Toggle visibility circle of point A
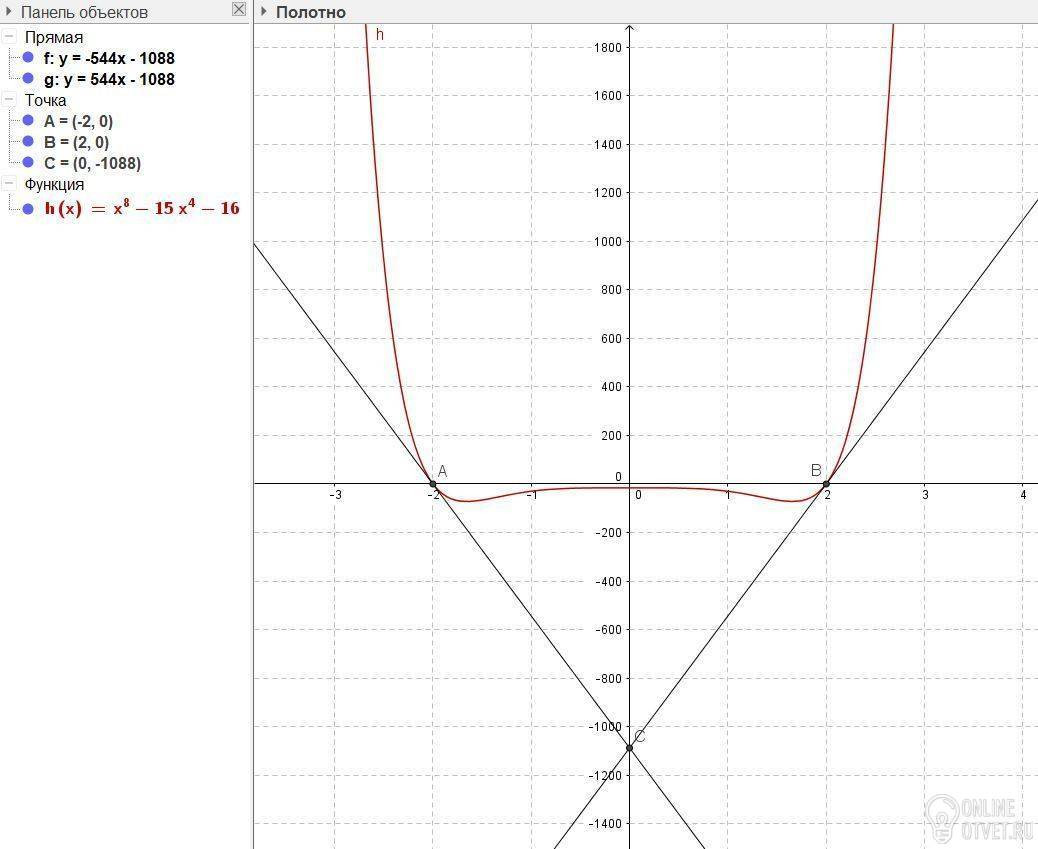The height and width of the screenshot is (849, 1038). click(x=28, y=121)
